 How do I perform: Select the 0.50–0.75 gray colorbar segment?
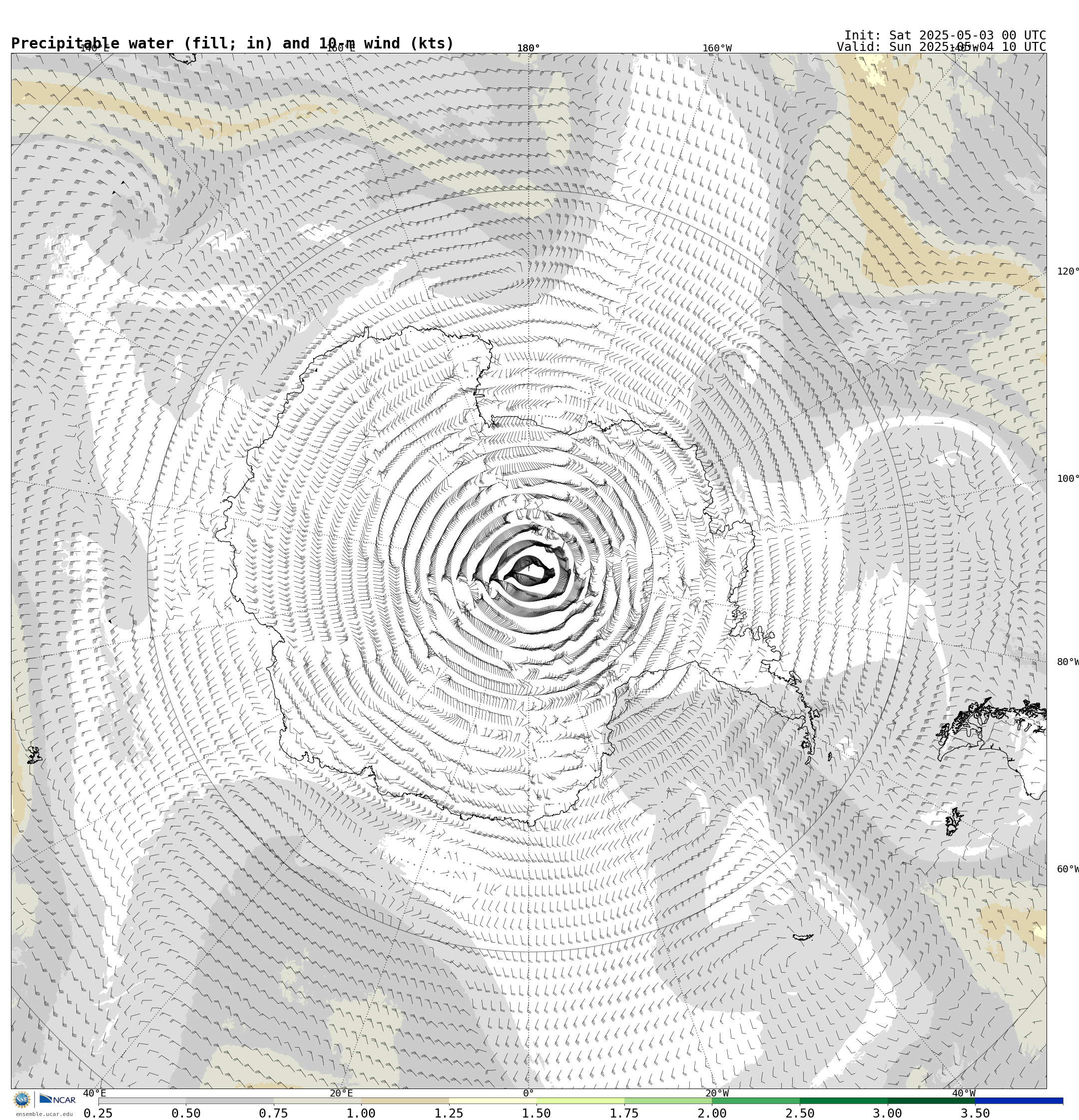pyautogui.click(x=230, y=1101)
